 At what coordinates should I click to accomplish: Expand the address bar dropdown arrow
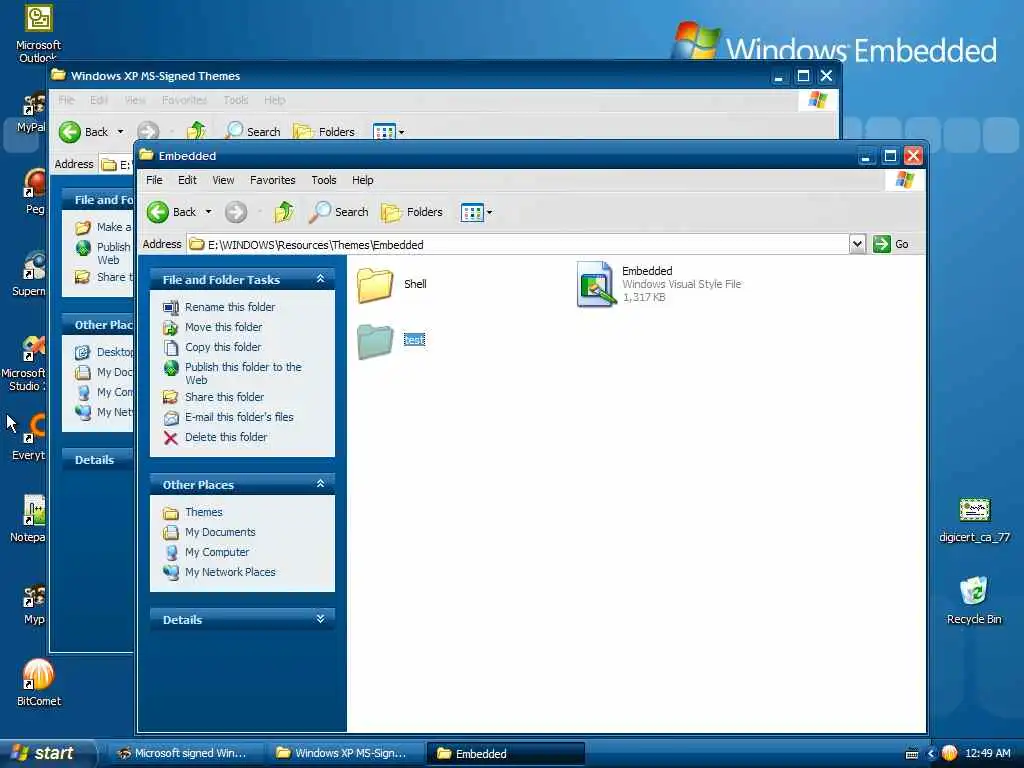pyautogui.click(x=857, y=244)
